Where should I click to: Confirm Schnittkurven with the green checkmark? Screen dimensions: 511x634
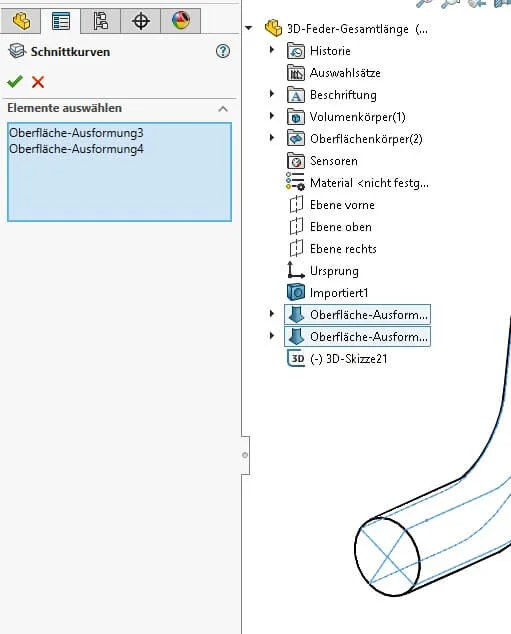(15, 82)
